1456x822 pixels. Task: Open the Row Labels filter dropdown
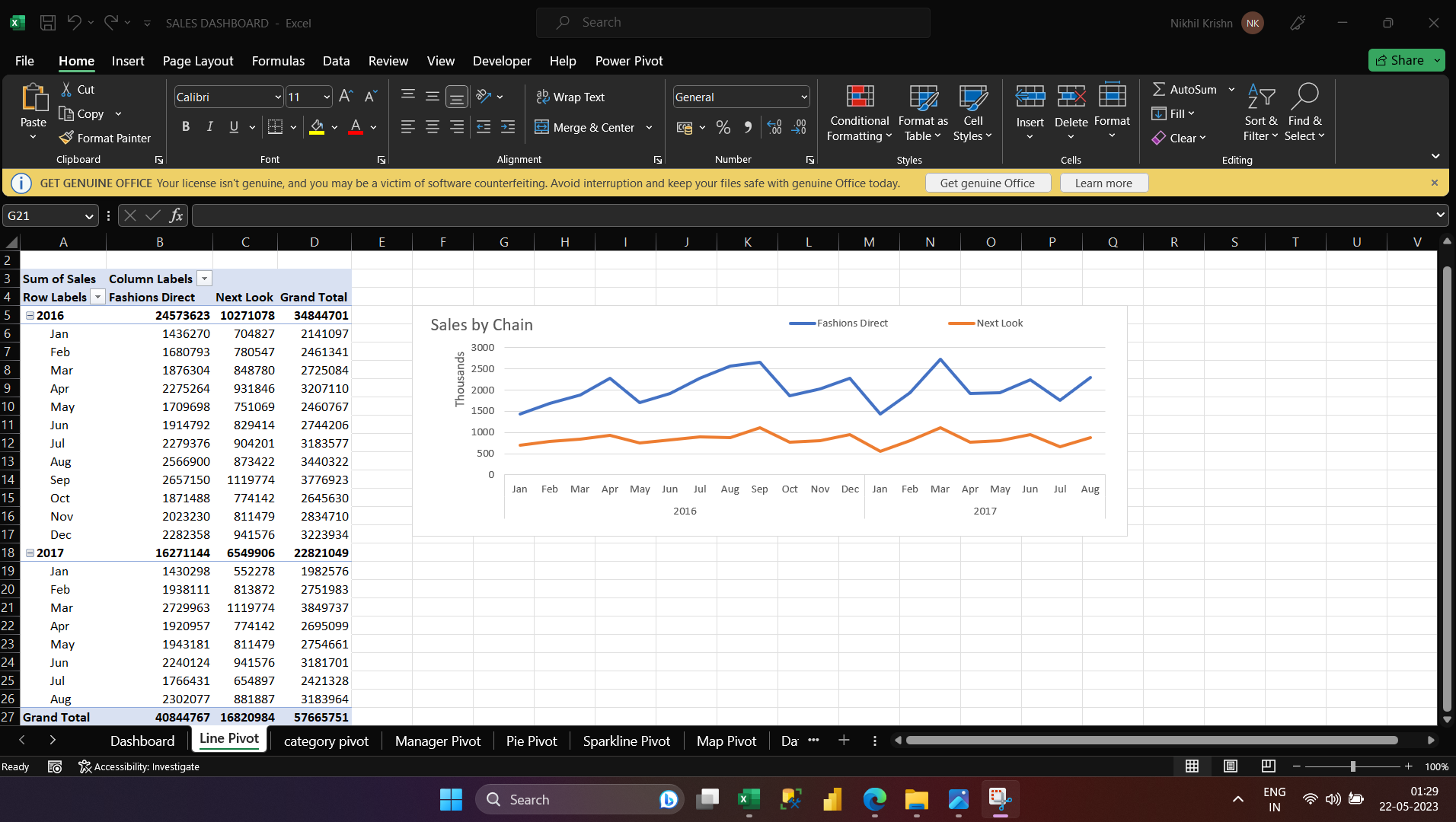click(97, 296)
